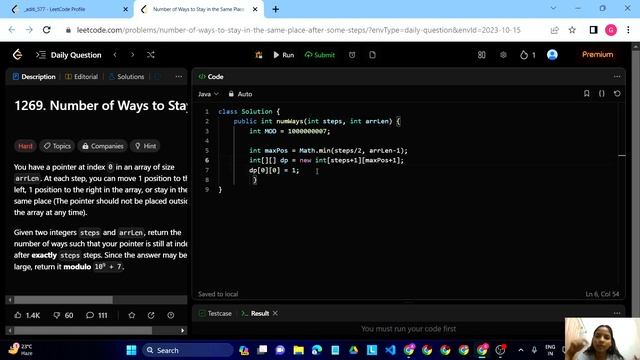Switch to the Description tab
The width and height of the screenshot is (640, 360).
click(x=34, y=77)
